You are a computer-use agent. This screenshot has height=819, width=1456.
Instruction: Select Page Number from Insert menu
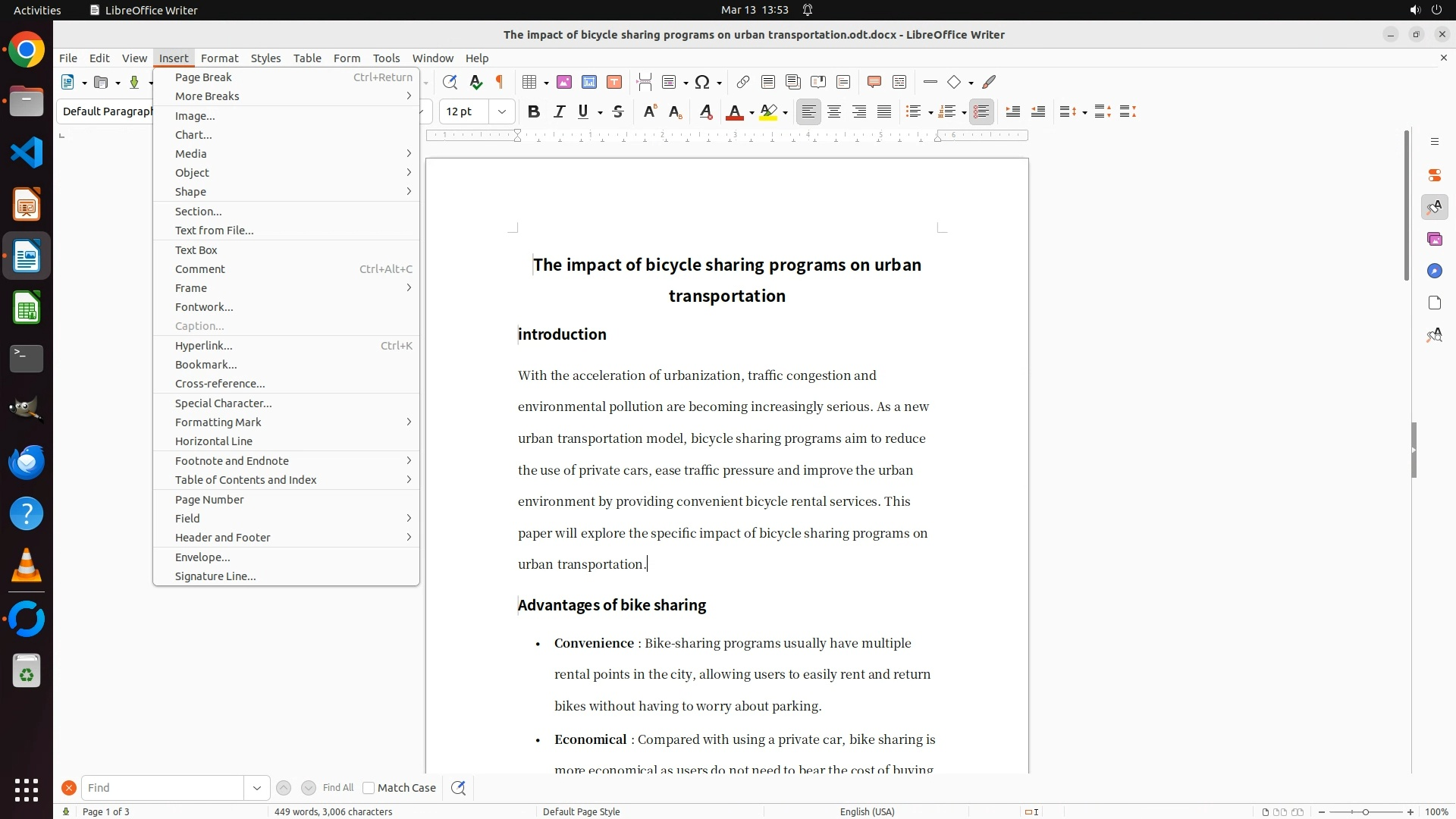pyautogui.click(x=209, y=500)
